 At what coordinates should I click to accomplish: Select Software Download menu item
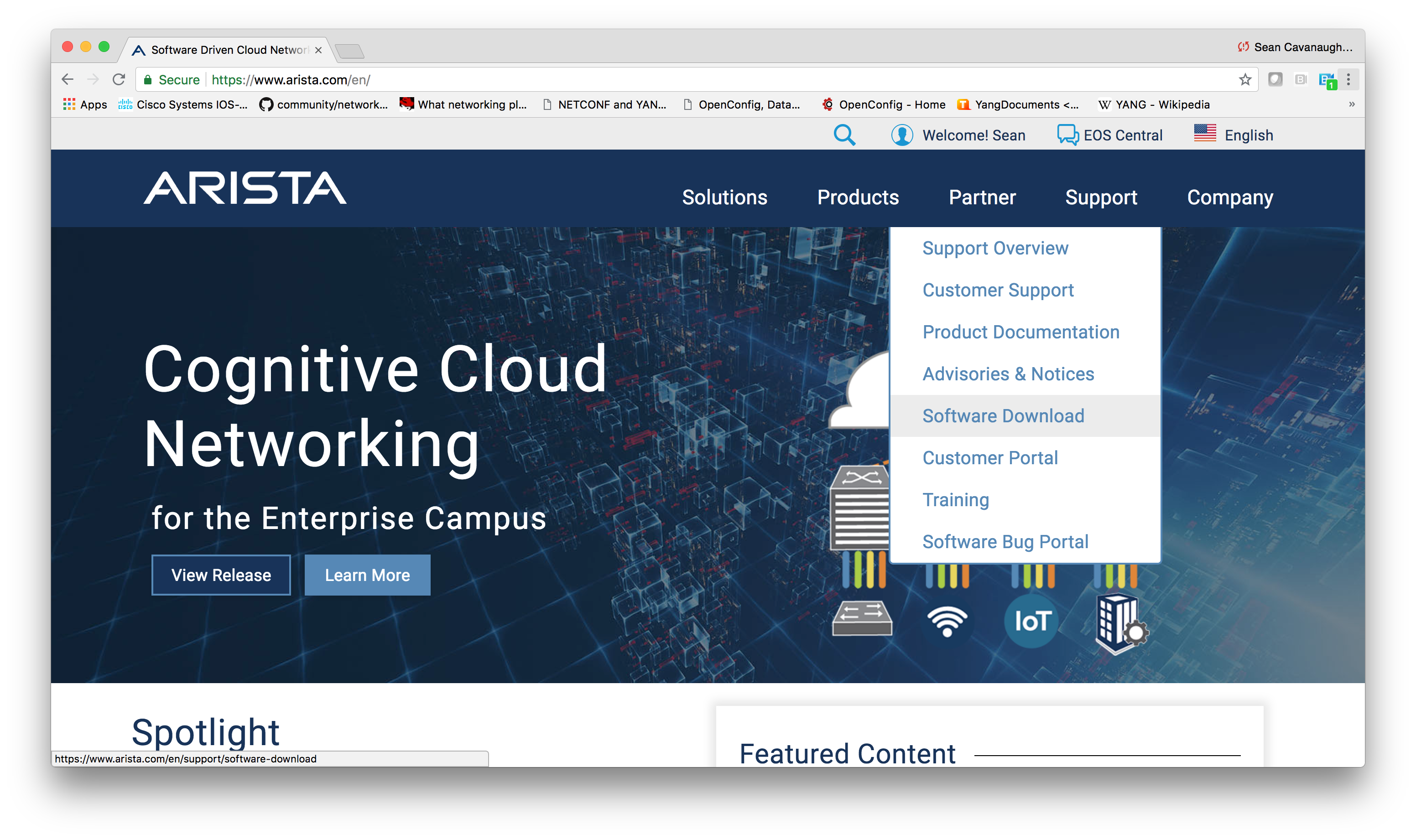coord(1026,415)
